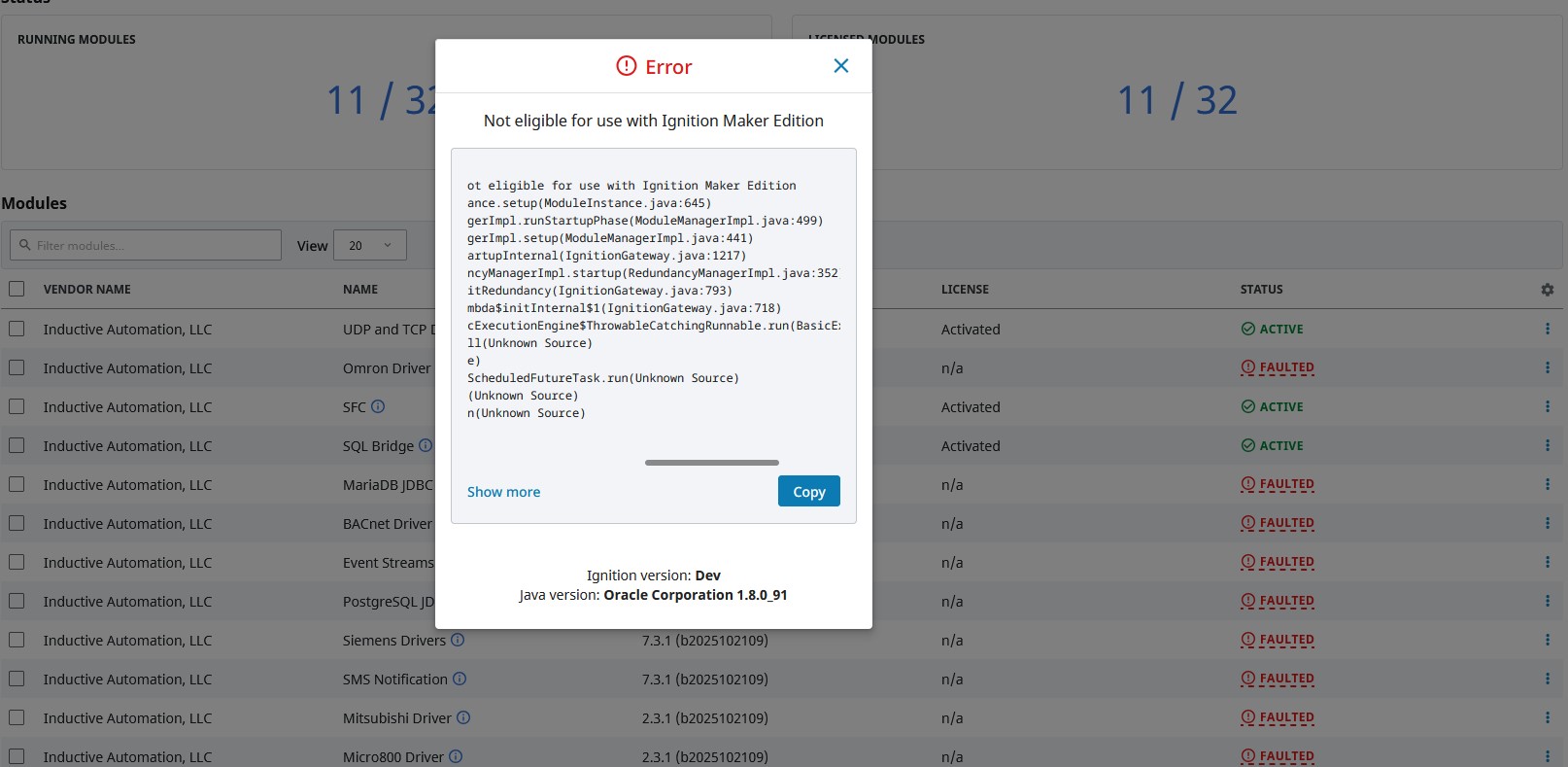This screenshot has width=1568, height=767.
Task: Open FAULTED status of SMS Notification
Action: point(1278,679)
